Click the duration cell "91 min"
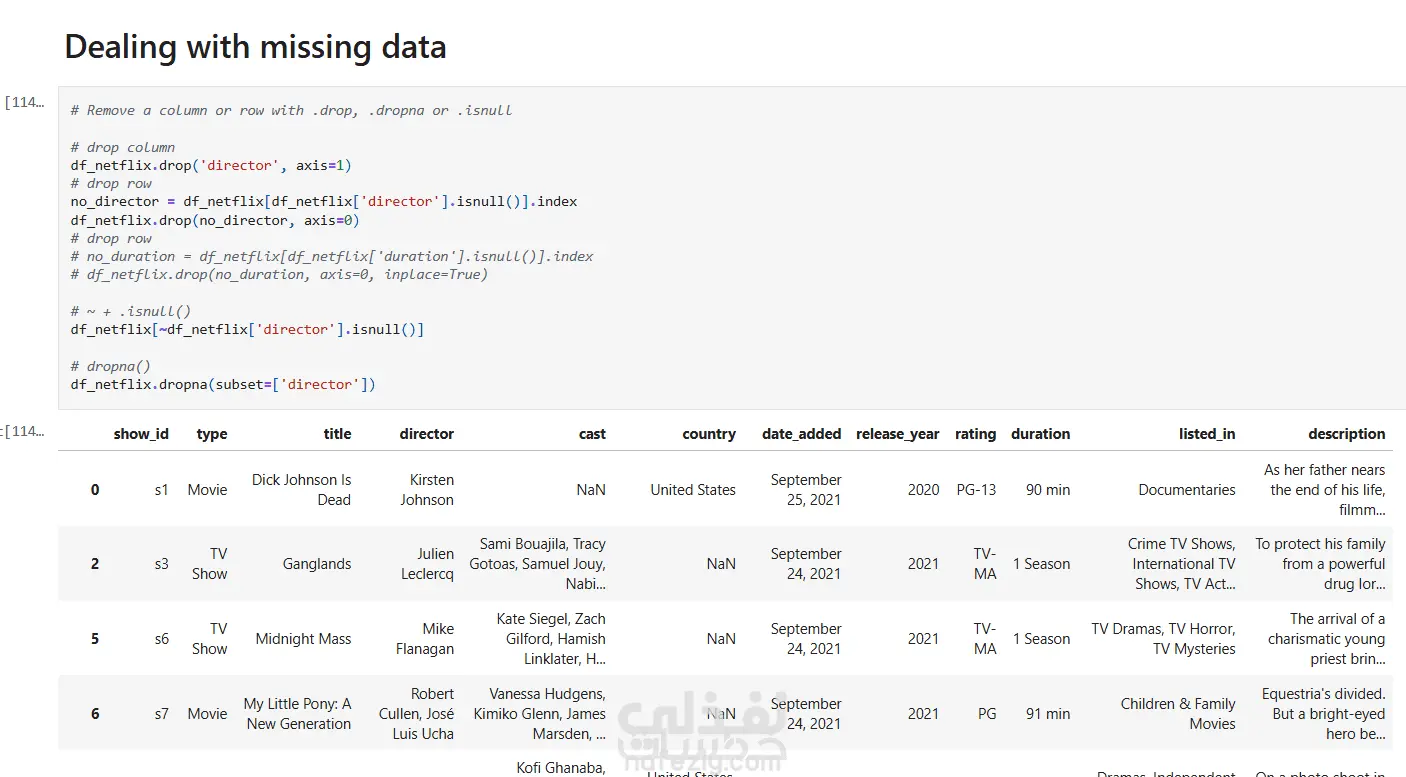The width and height of the screenshot is (1406, 777). point(1048,714)
